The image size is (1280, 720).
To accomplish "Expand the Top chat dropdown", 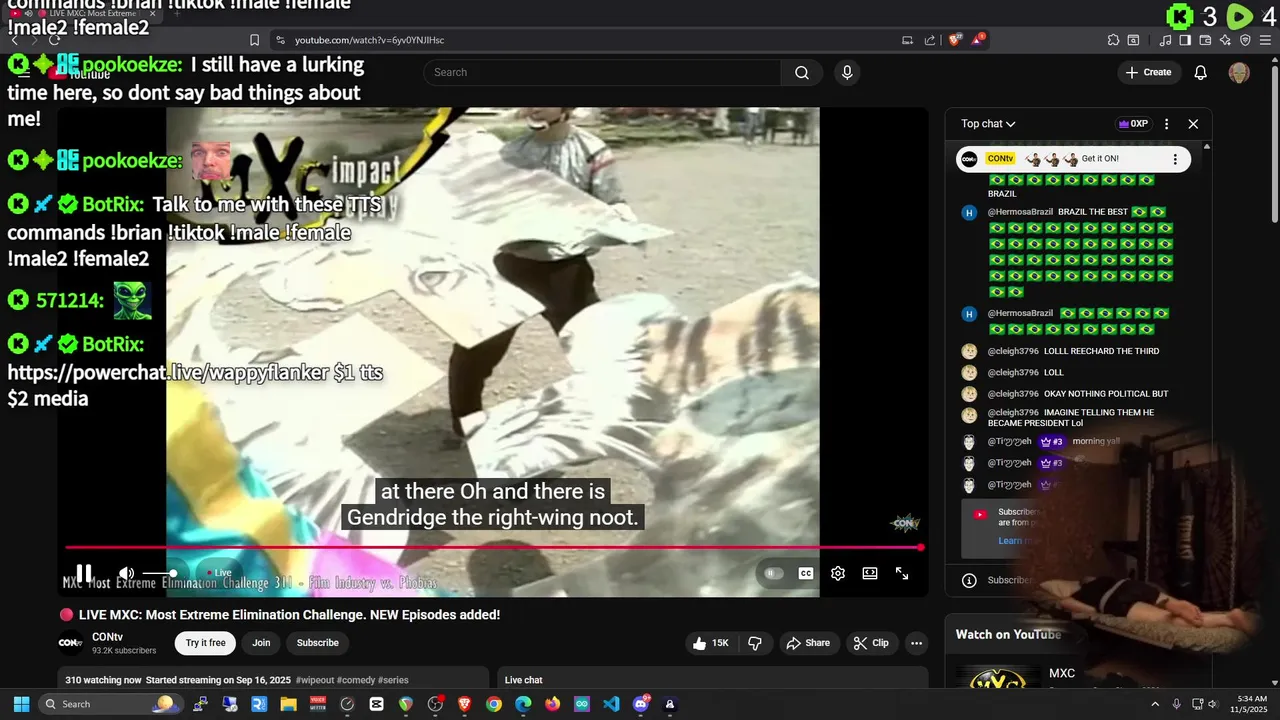I will tap(988, 124).
